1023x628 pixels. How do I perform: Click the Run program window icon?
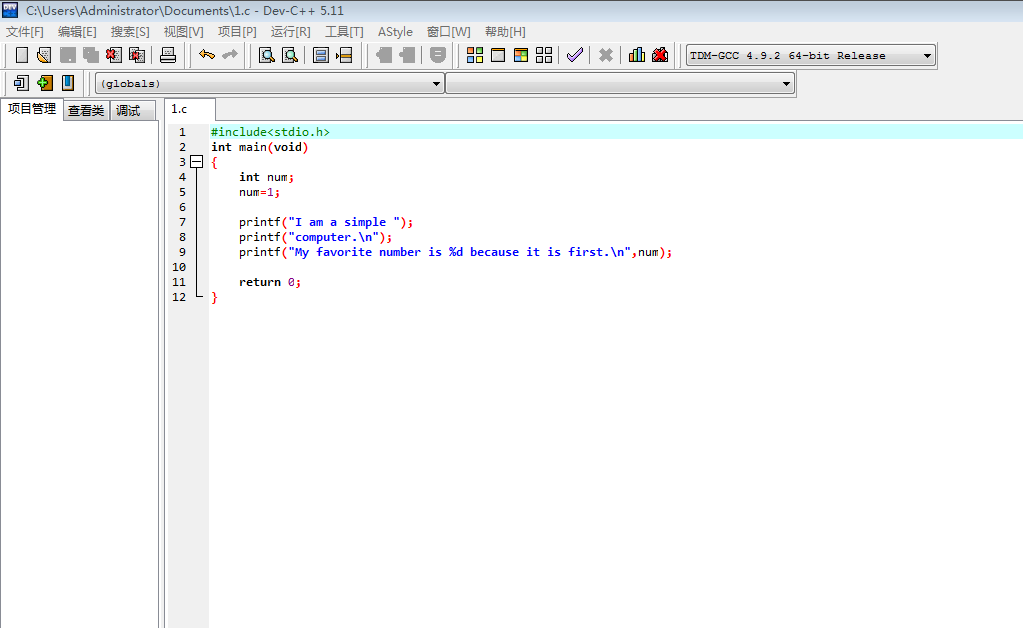coord(498,55)
